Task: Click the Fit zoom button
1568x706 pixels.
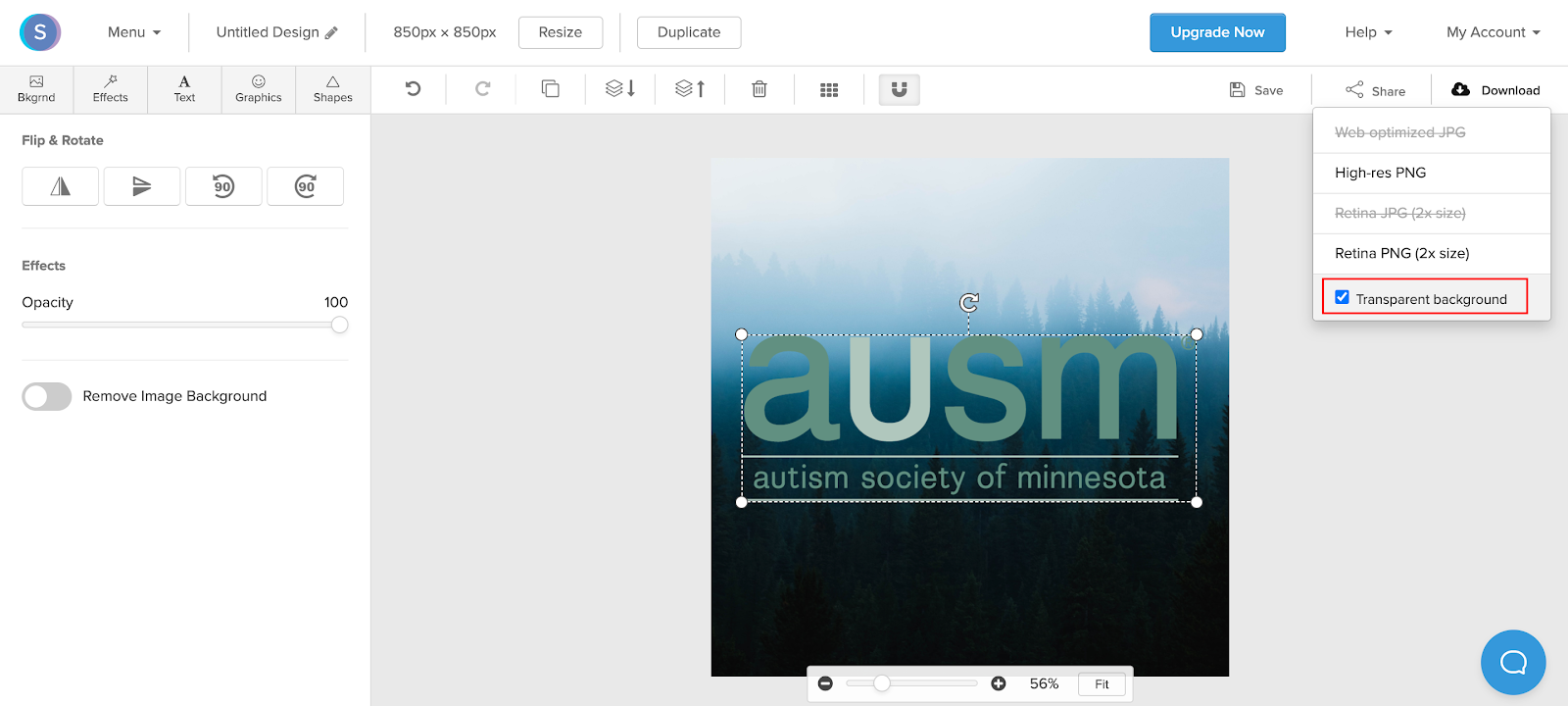Action: click(x=1102, y=684)
